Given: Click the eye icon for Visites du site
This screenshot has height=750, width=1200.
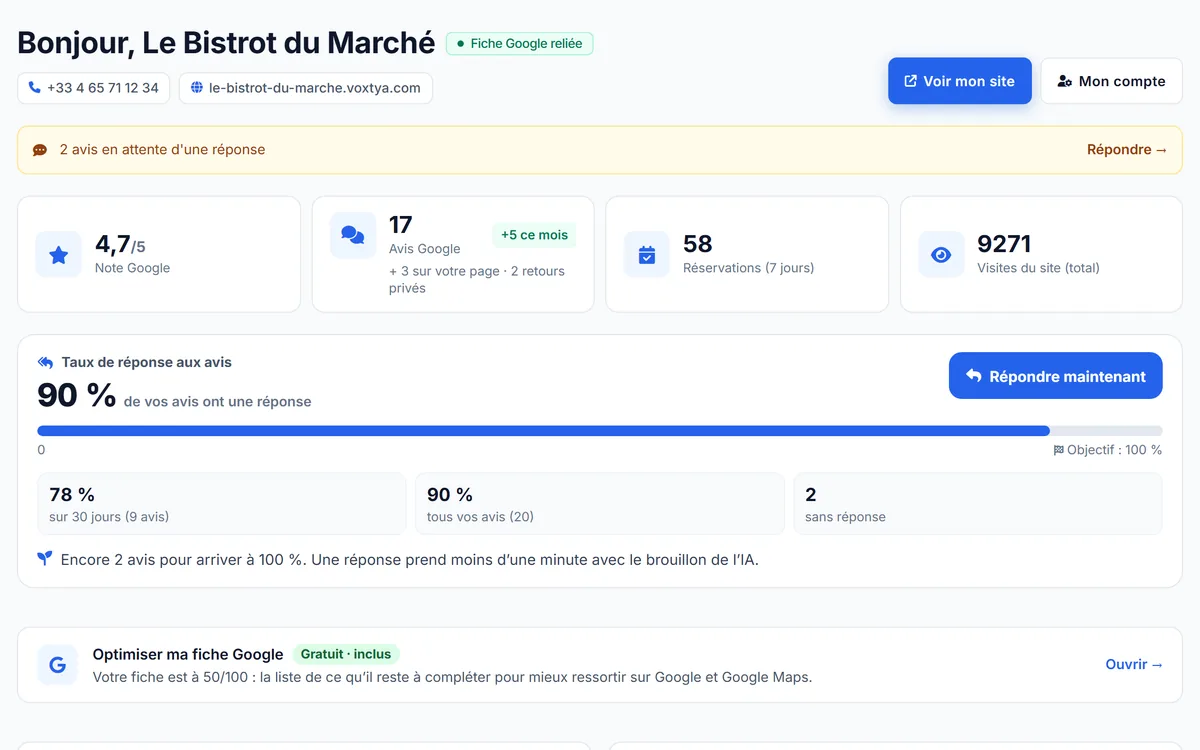Looking at the screenshot, I should click(941, 254).
